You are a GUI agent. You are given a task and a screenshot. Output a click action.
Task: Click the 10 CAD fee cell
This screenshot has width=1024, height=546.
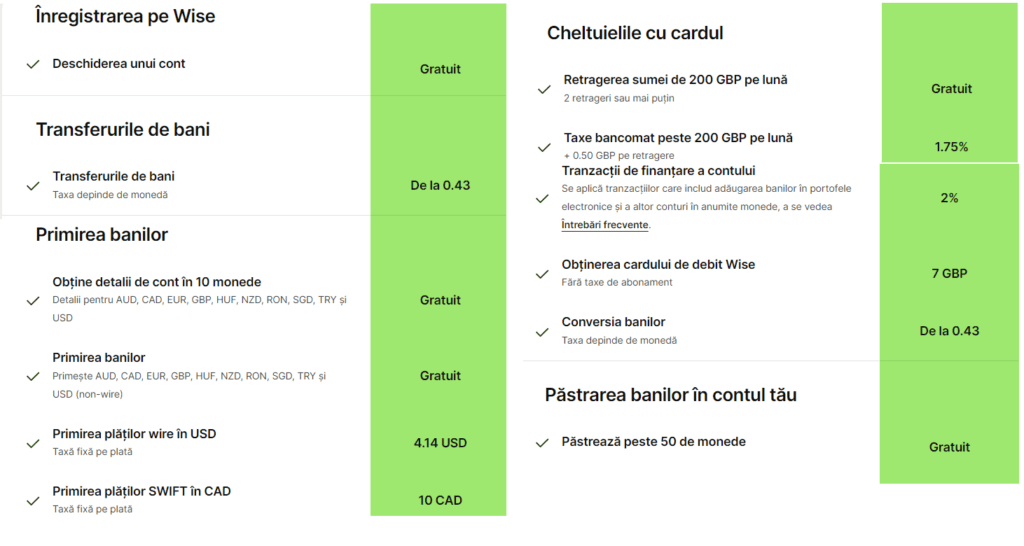click(440, 500)
